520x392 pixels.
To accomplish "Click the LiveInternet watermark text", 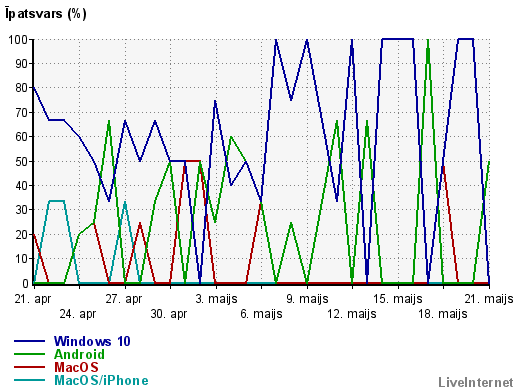I will [476, 382].
